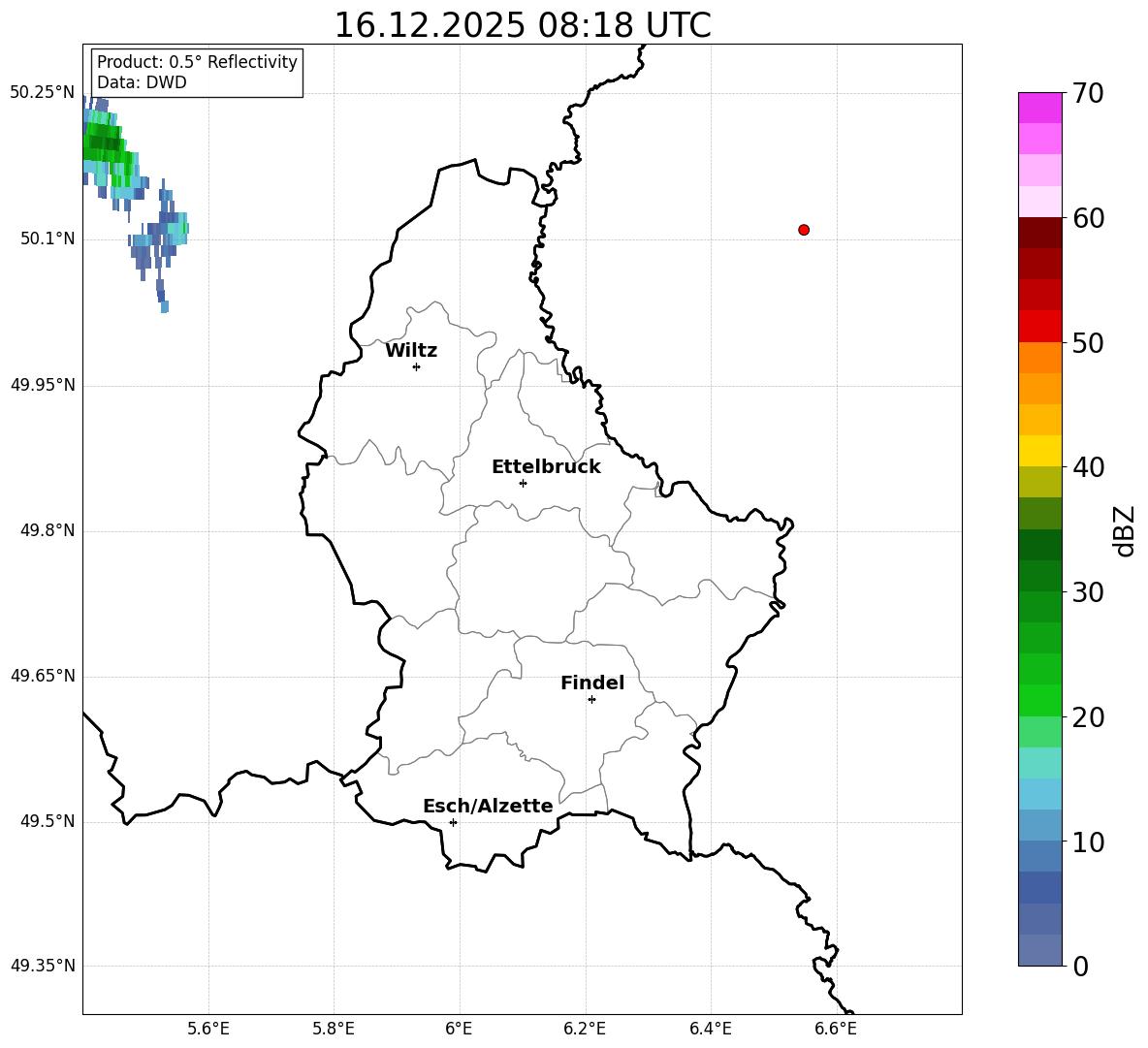Click the 49.35°N latitude label
This screenshot has height=1048, width=1148.
tap(43, 966)
